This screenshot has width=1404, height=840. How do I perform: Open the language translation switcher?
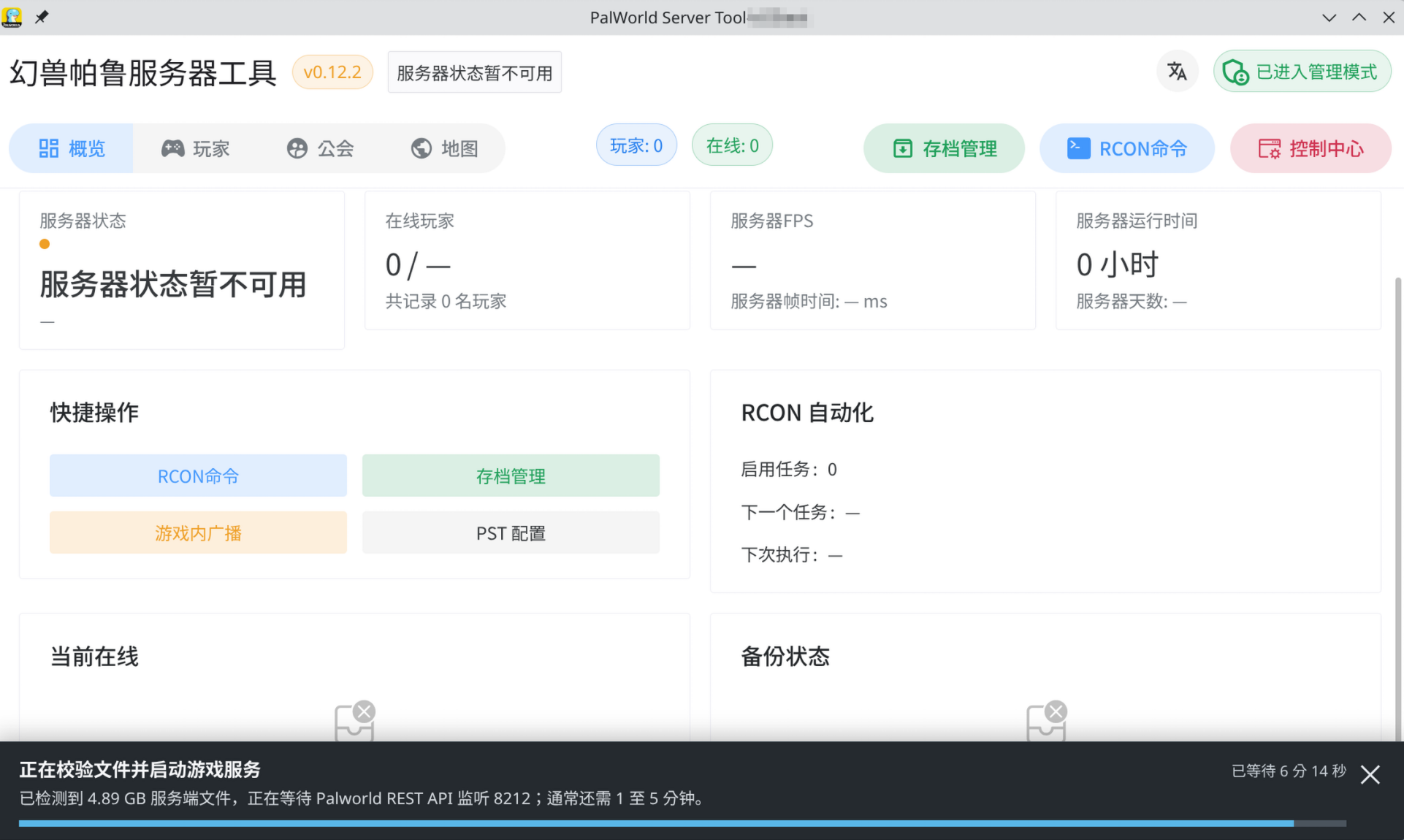coord(1177,72)
